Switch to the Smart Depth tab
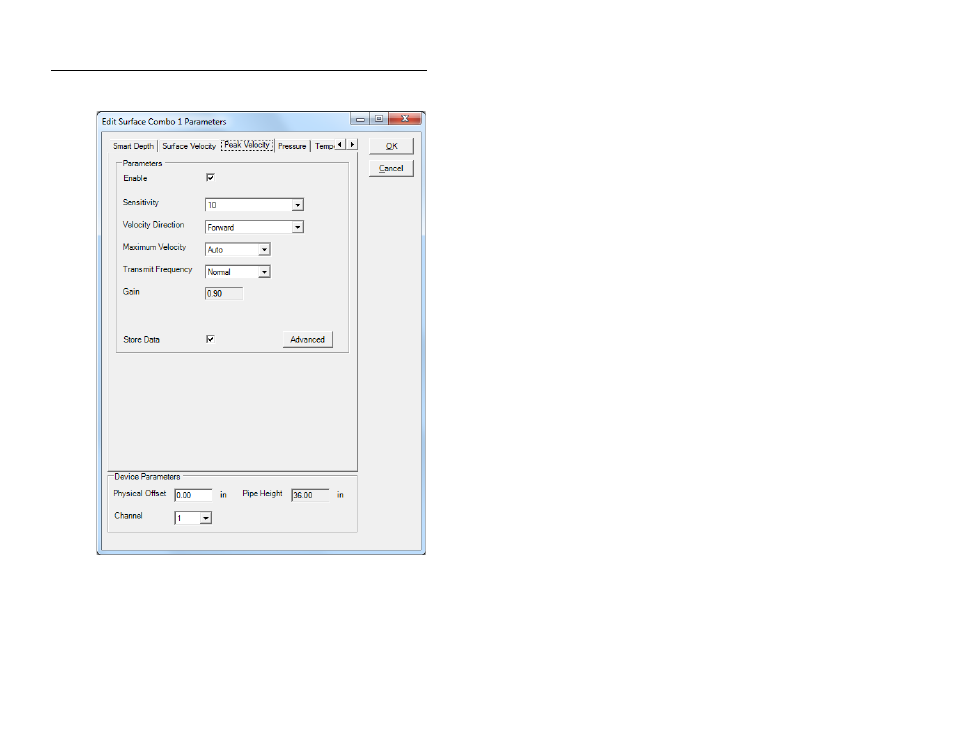The width and height of the screenshot is (954, 738). click(x=133, y=146)
